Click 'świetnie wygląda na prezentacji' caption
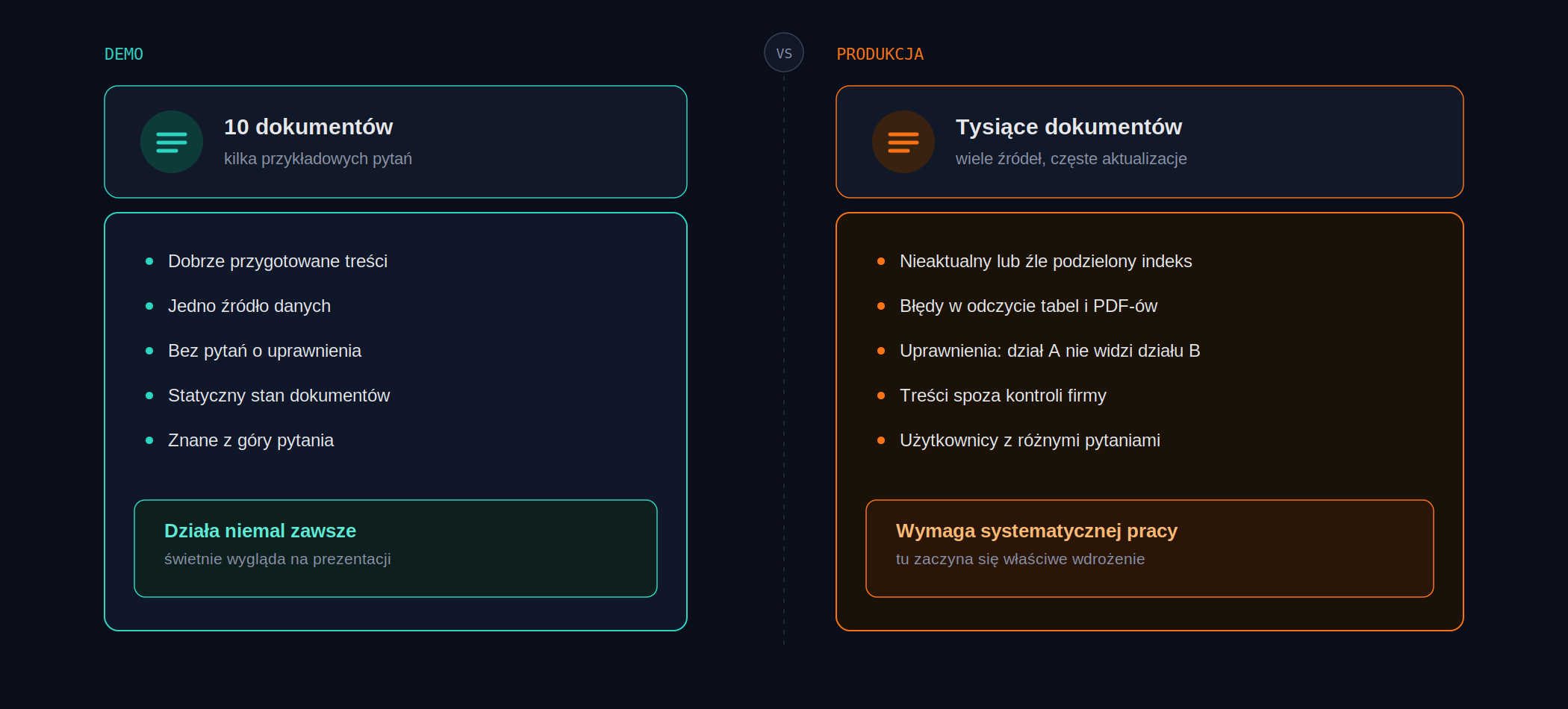 (278, 559)
